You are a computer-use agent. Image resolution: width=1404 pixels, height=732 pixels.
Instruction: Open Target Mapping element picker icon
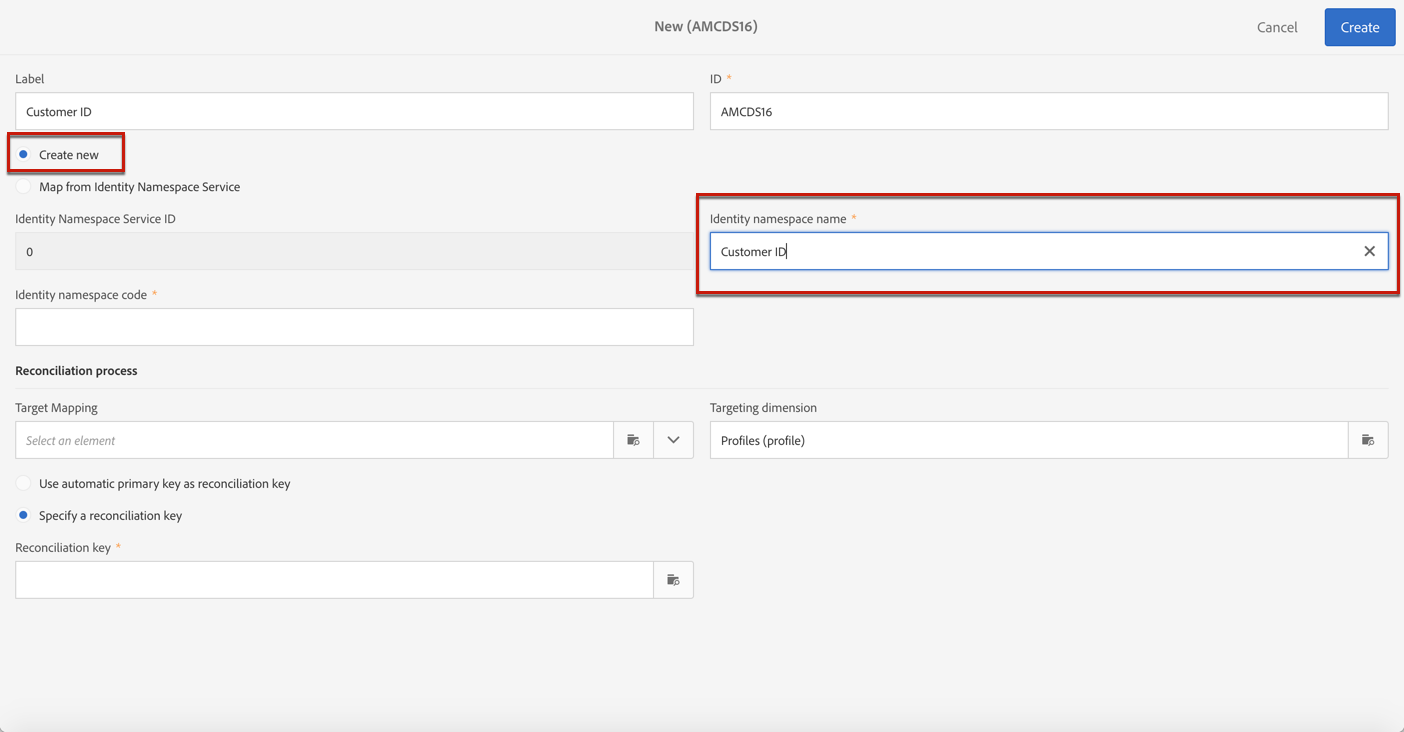(633, 440)
